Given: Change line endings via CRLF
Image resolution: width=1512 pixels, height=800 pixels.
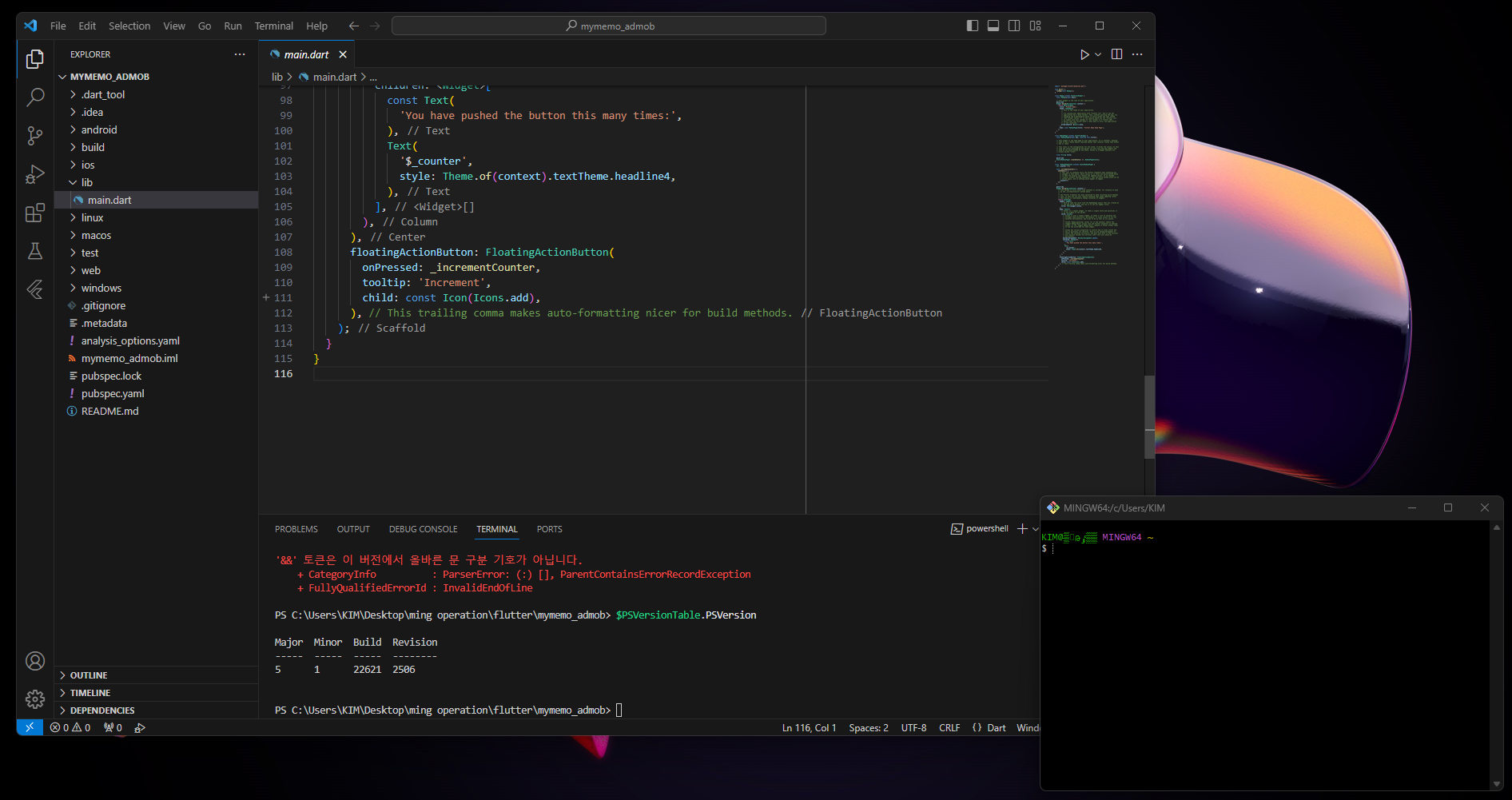Looking at the screenshot, I should [949, 727].
